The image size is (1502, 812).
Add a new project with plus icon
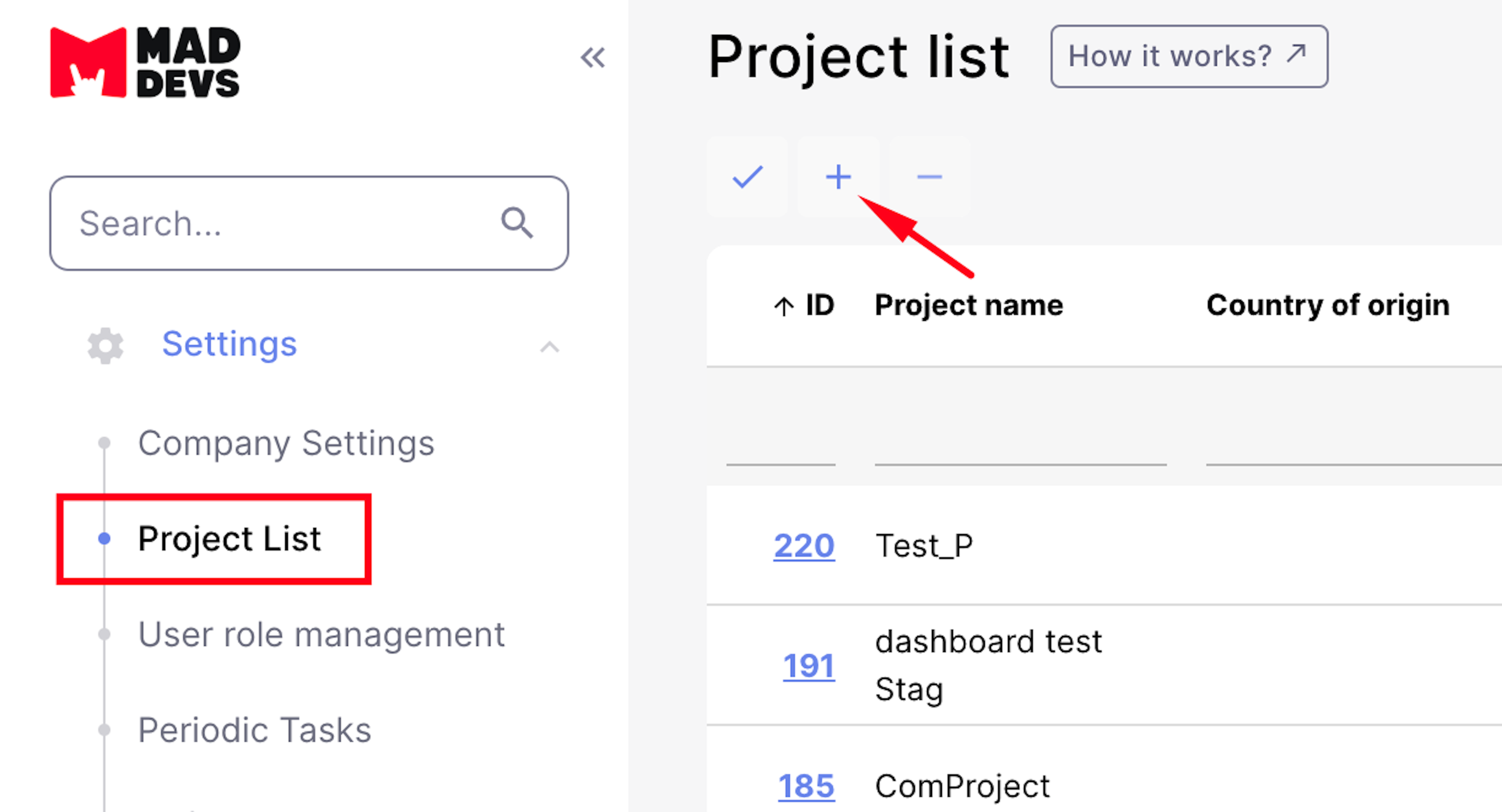838,177
